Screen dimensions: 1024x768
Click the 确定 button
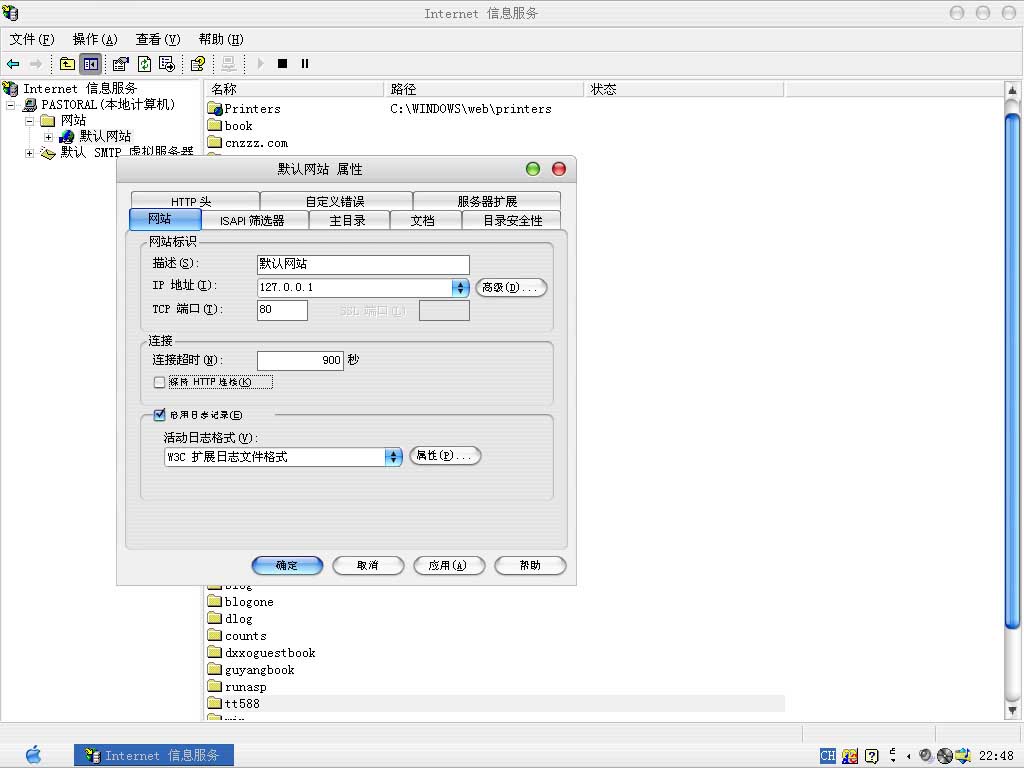pos(287,566)
